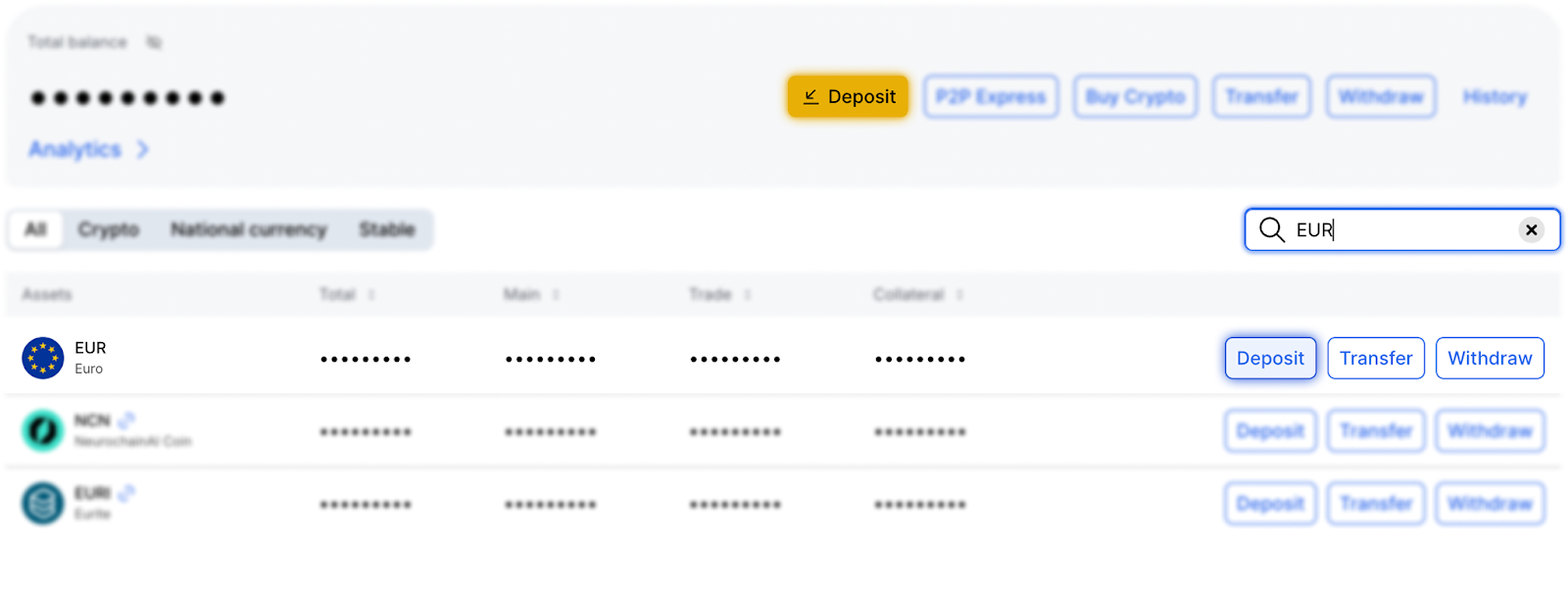Sort by the Total column arrow
The image size is (1568, 593).
click(x=371, y=294)
